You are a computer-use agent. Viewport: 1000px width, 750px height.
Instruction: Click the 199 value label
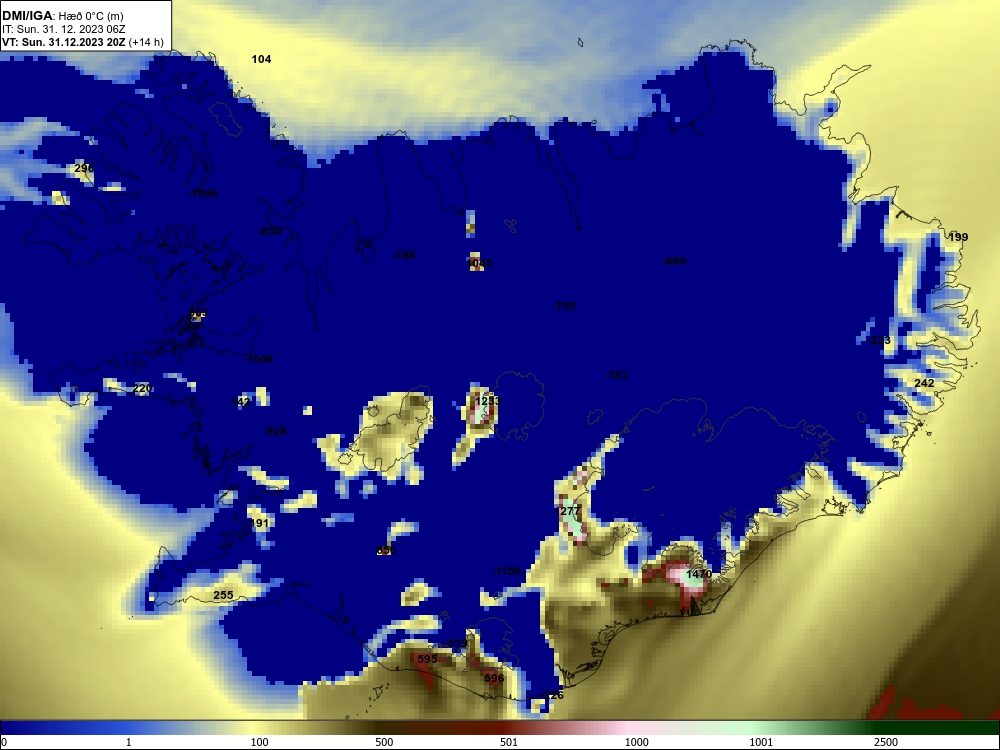coord(958,237)
